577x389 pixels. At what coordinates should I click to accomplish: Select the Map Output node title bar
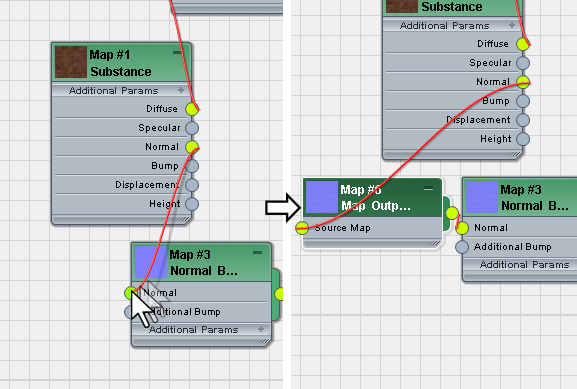point(375,198)
